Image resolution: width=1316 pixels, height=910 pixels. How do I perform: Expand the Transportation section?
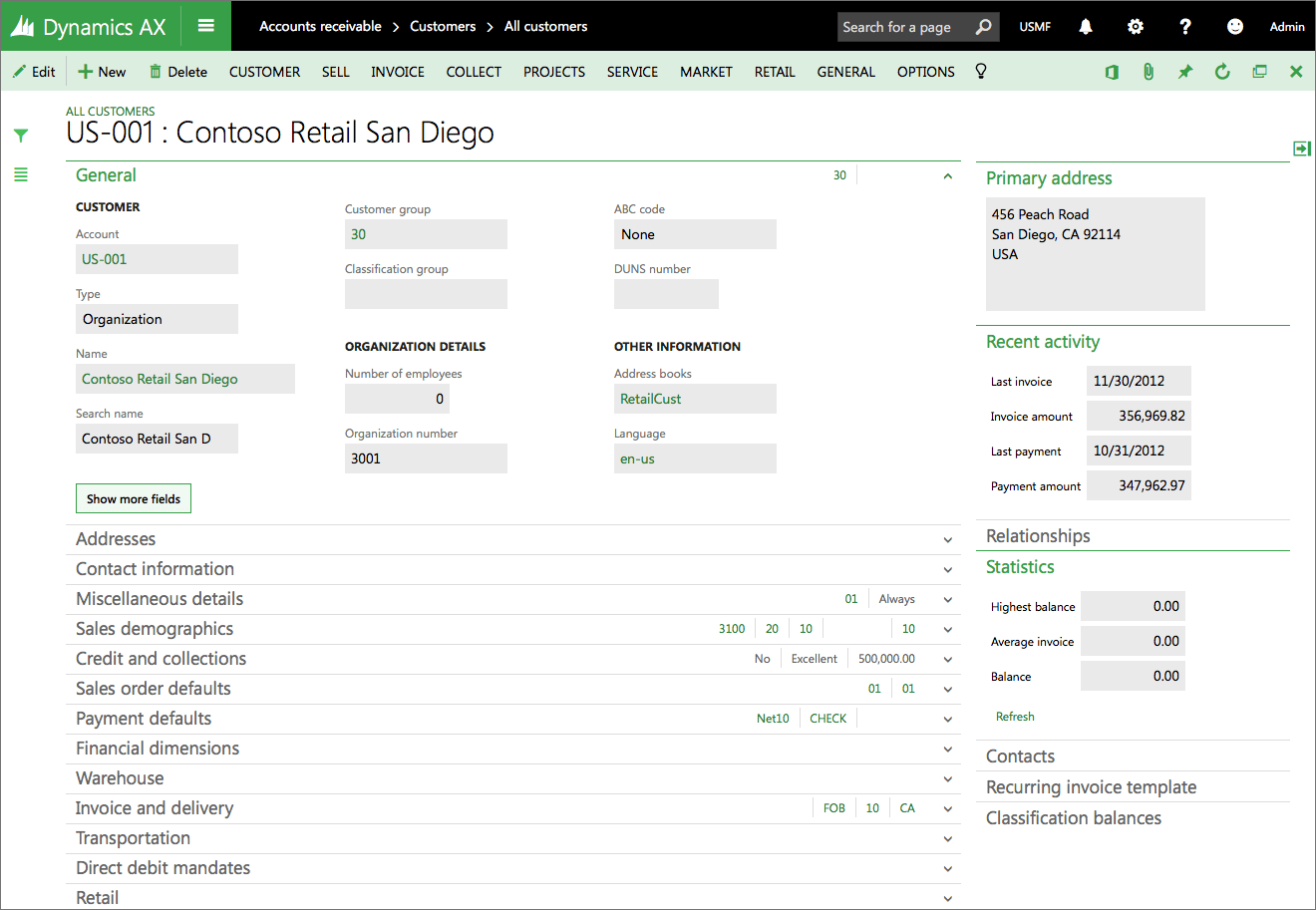pyautogui.click(x=513, y=838)
